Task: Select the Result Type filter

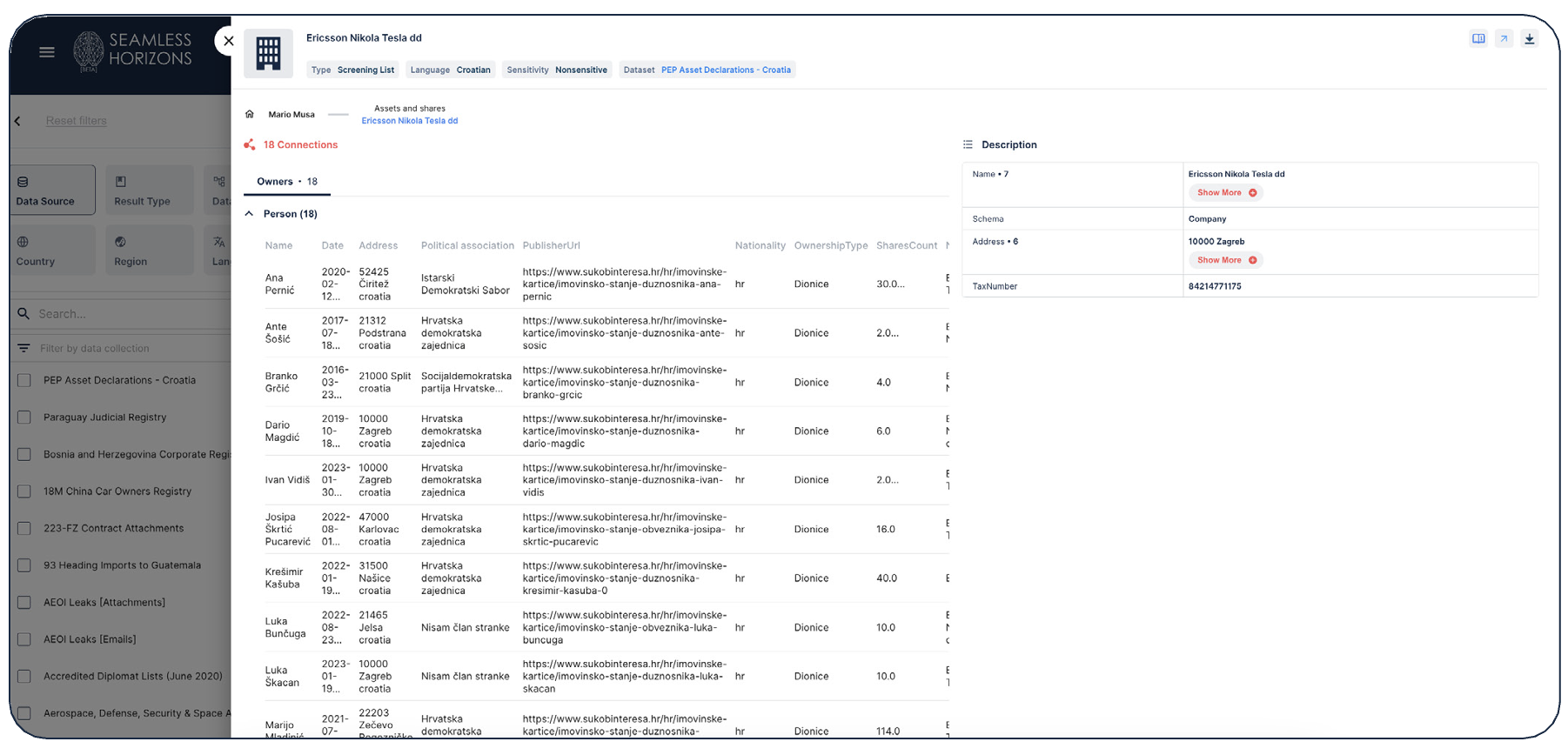Action: (x=150, y=190)
